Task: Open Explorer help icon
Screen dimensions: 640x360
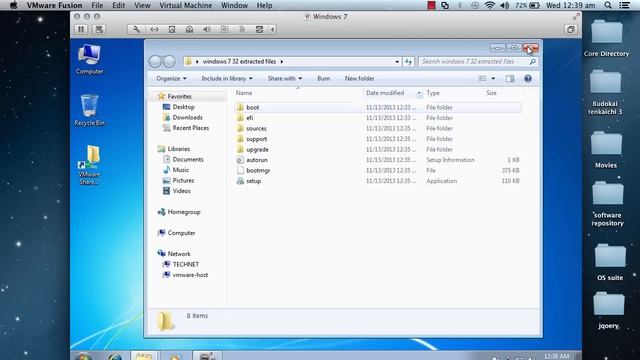Action: pyautogui.click(x=528, y=78)
